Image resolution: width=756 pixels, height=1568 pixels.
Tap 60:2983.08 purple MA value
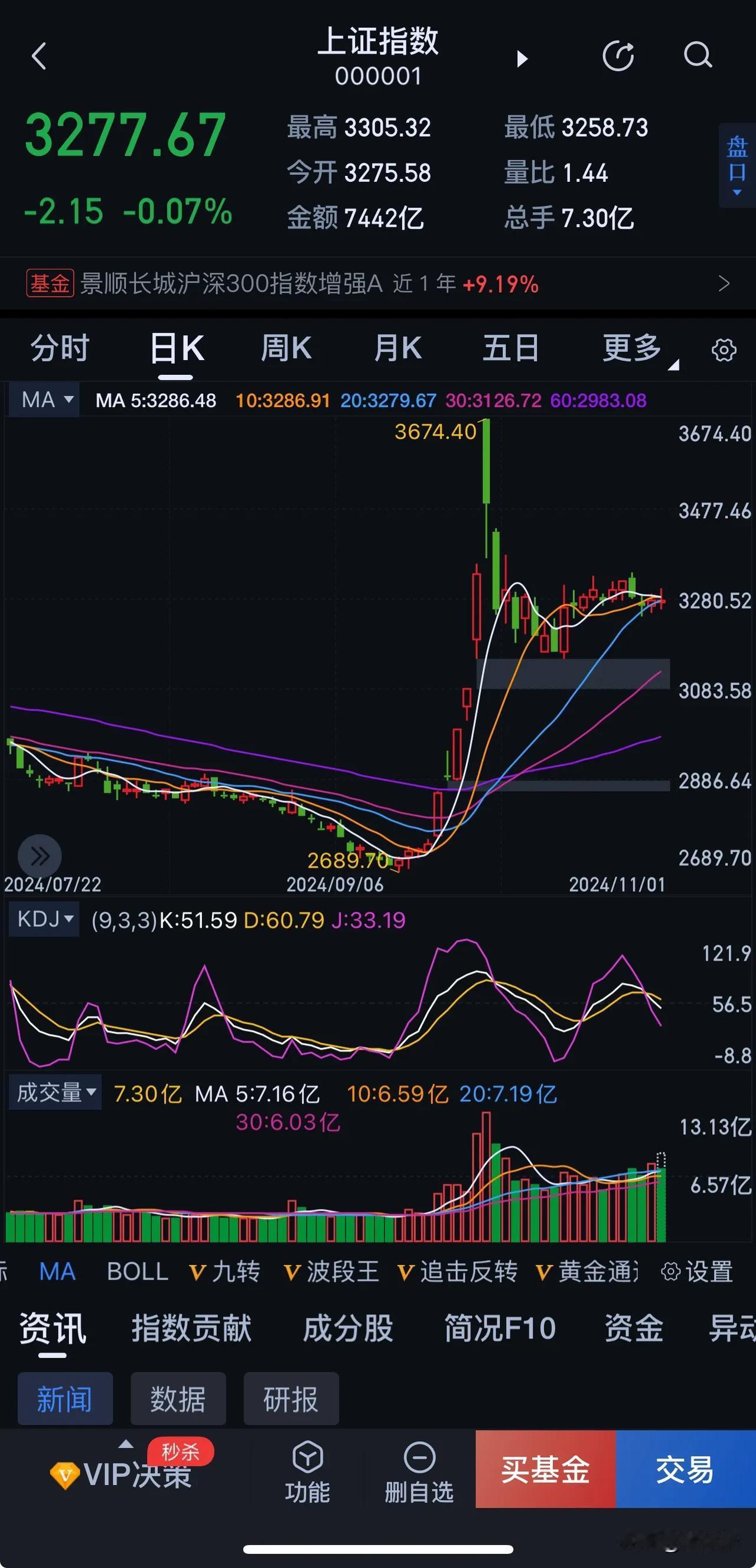coord(598,400)
